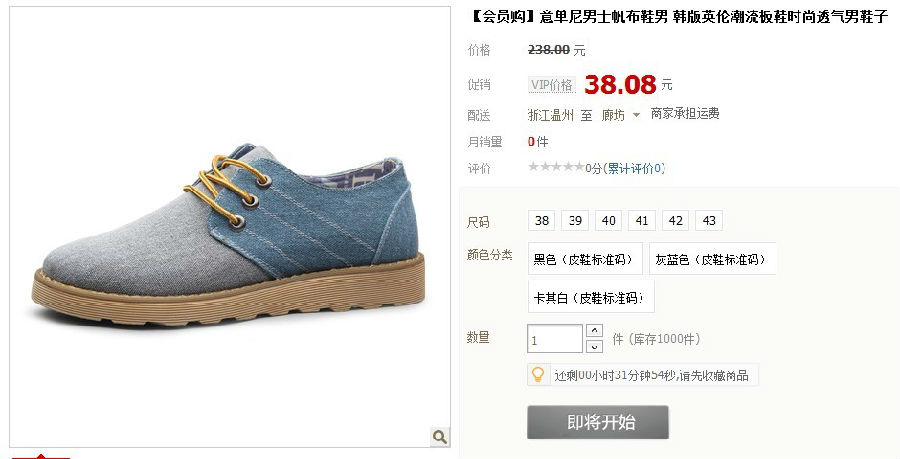Choose size 40
The image size is (900, 459).
pyautogui.click(x=608, y=220)
